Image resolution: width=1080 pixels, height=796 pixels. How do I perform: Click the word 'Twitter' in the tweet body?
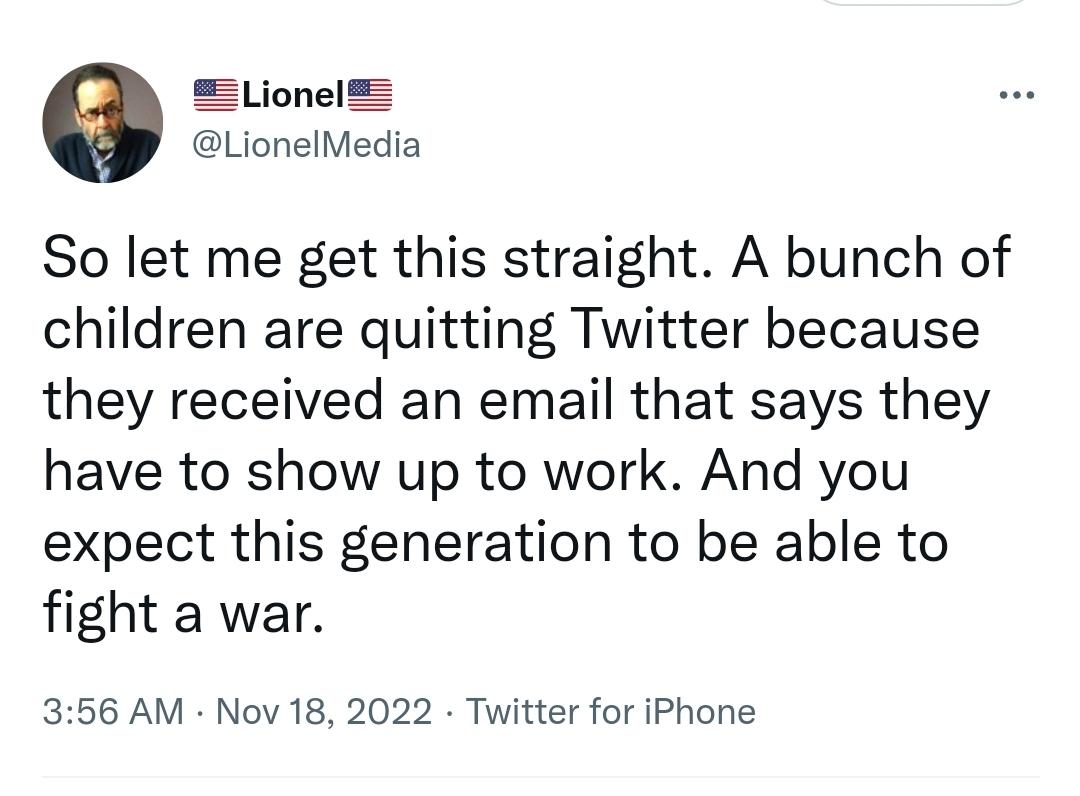click(x=660, y=328)
